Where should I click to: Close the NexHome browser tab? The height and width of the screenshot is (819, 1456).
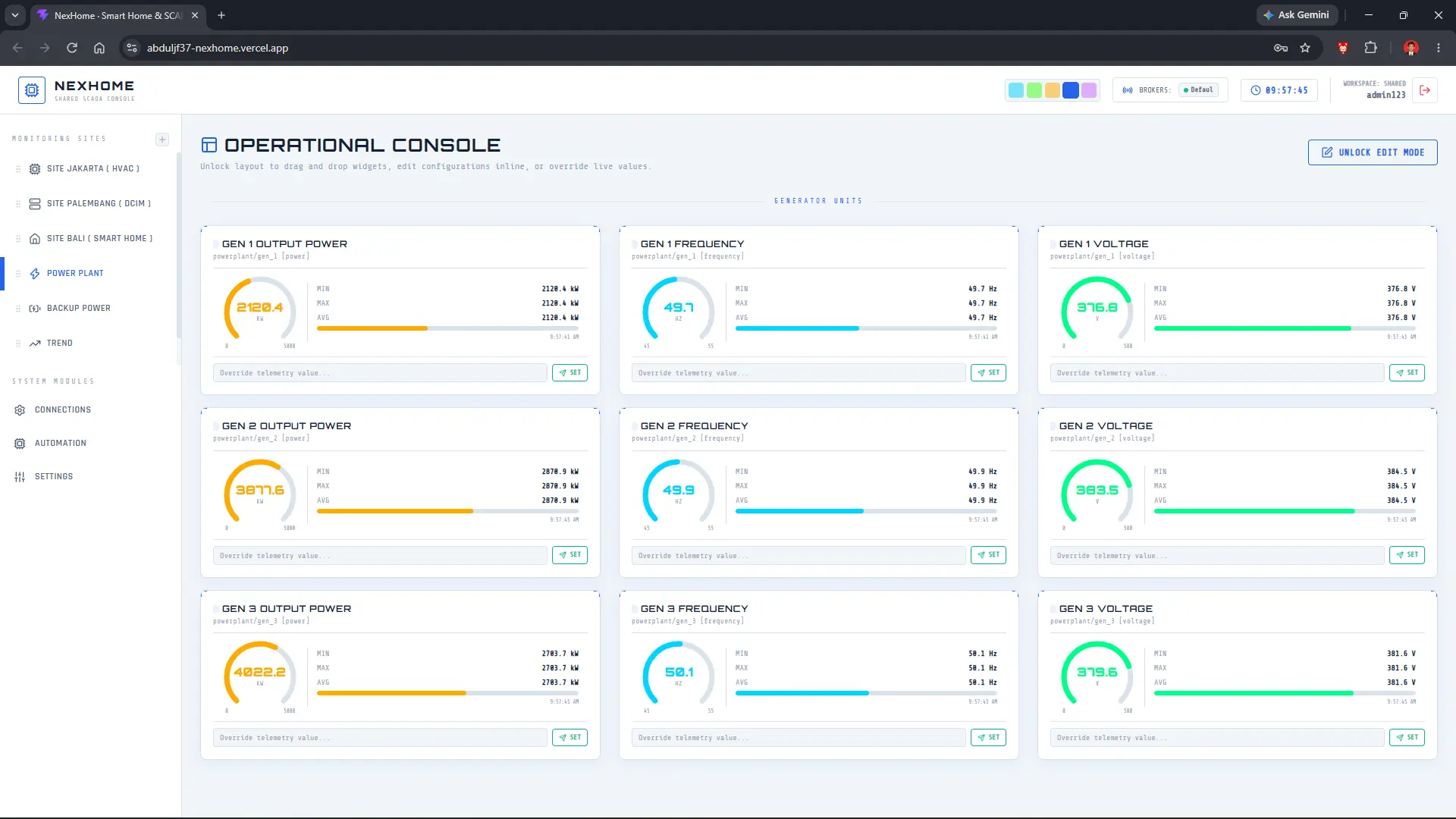point(195,15)
